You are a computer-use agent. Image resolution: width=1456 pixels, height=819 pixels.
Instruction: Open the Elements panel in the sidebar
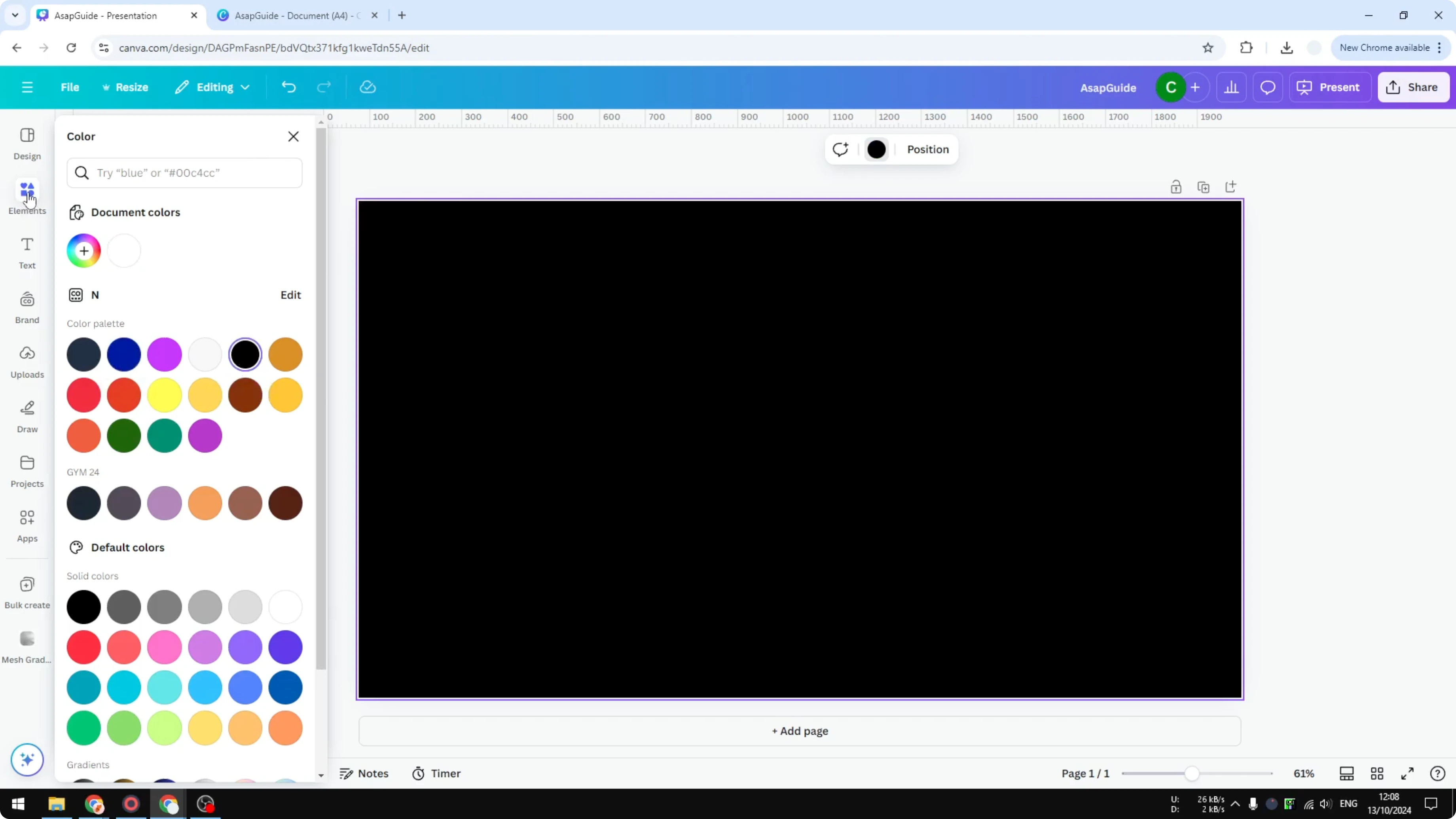pyautogui.click(x=27, y=197)
